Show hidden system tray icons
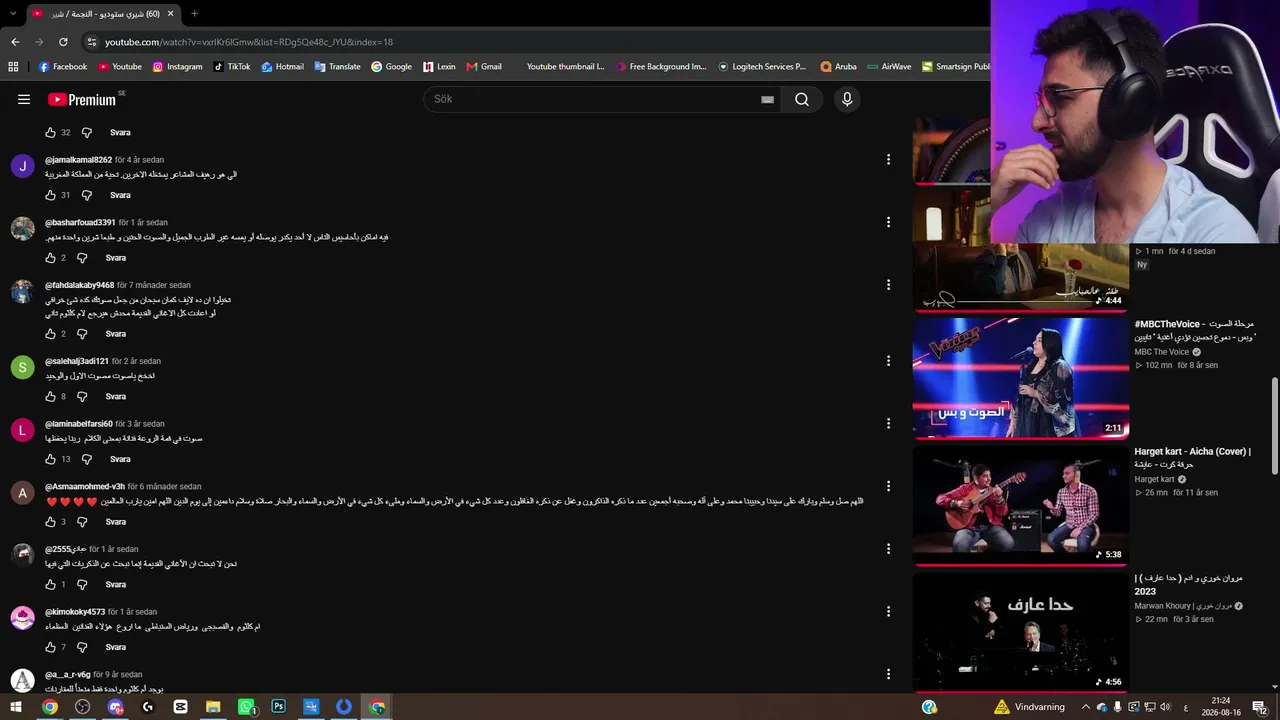 tap(1086, 707)
